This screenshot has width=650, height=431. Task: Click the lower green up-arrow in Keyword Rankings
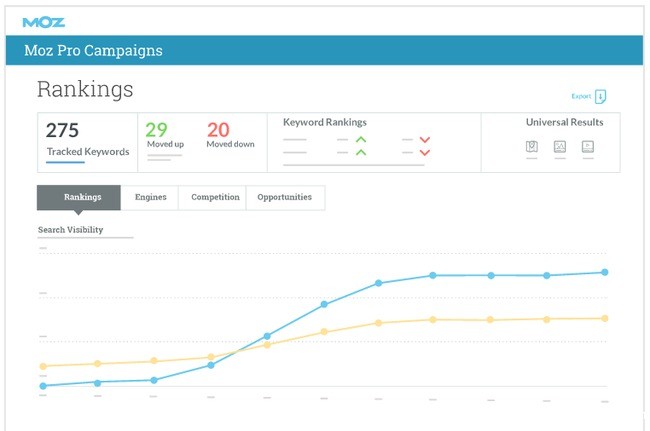(360, 153)
